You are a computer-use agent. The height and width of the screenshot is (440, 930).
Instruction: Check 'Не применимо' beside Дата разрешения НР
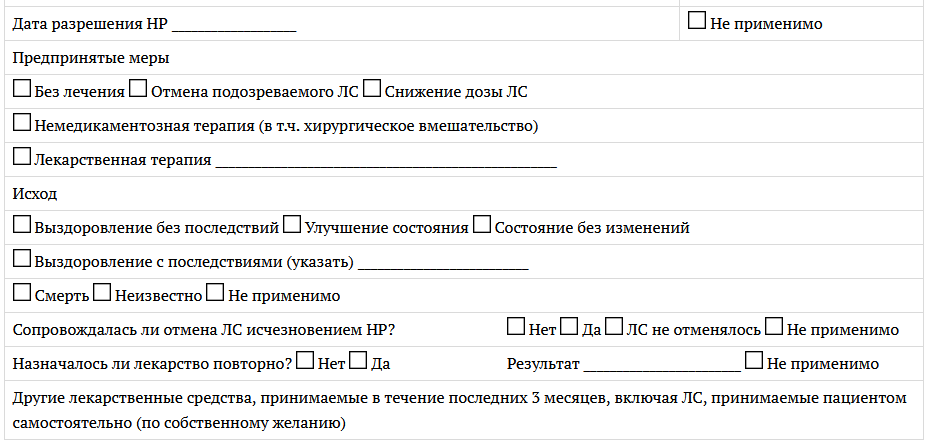tap(697, 21)
